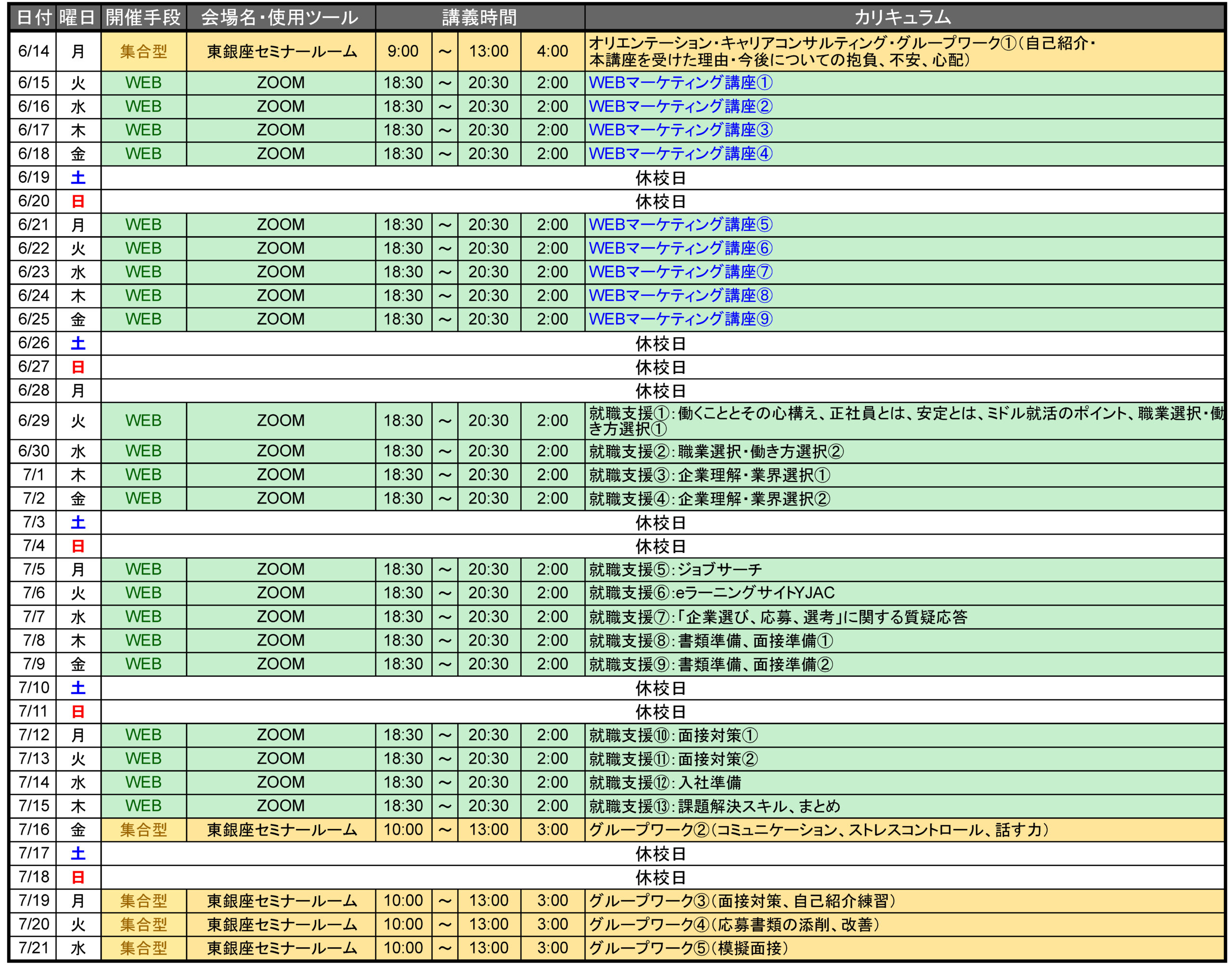Screen dimensions: 1232x965
Task: Click 2:00 in the 7/12 row
Action: (x=552, y=735)
